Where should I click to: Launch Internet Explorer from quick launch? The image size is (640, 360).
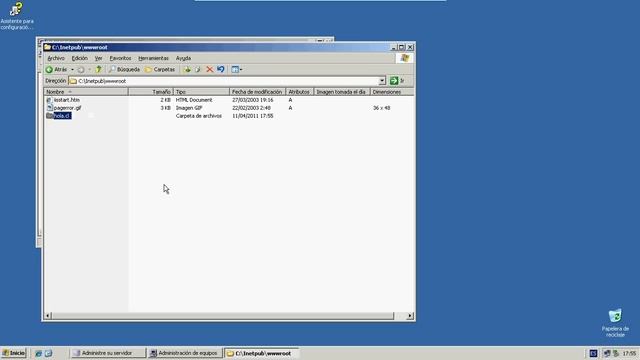pyautogui.click(x=39, y=353)
